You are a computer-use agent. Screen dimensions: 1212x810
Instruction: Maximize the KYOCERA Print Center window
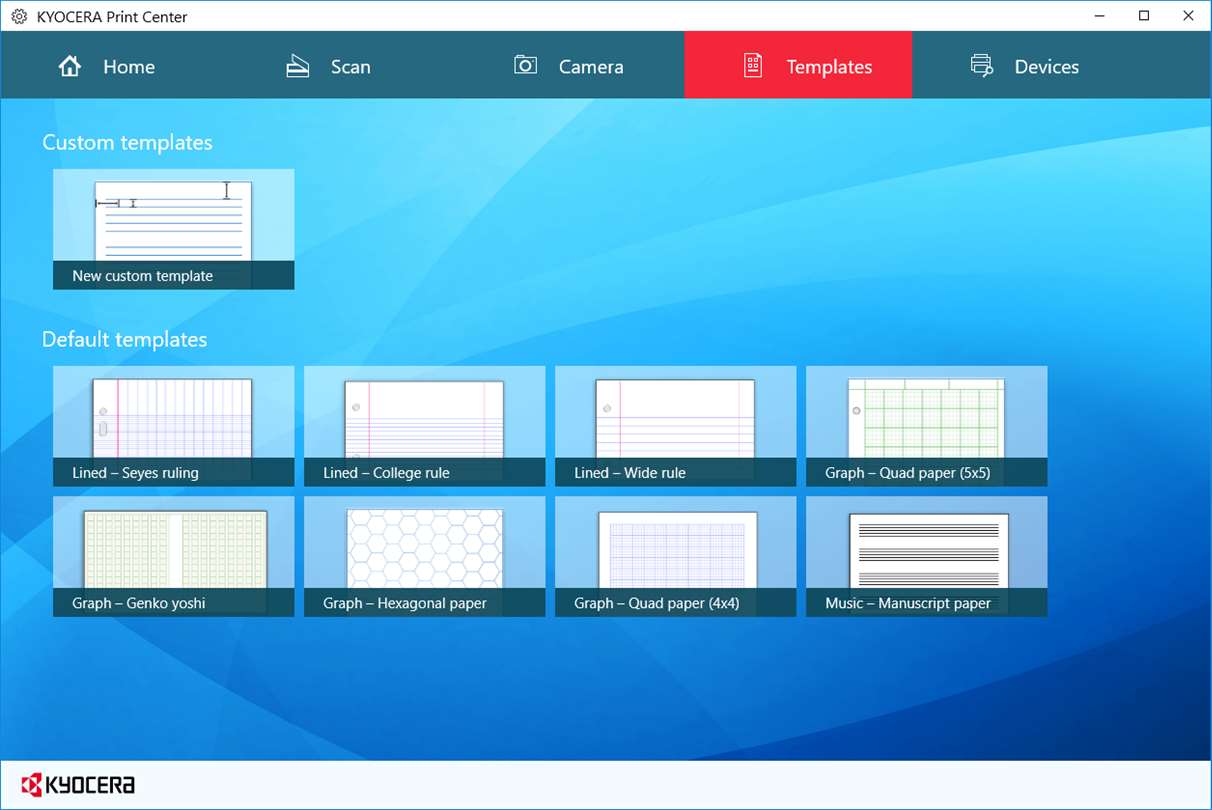(x=1144, y=16)
